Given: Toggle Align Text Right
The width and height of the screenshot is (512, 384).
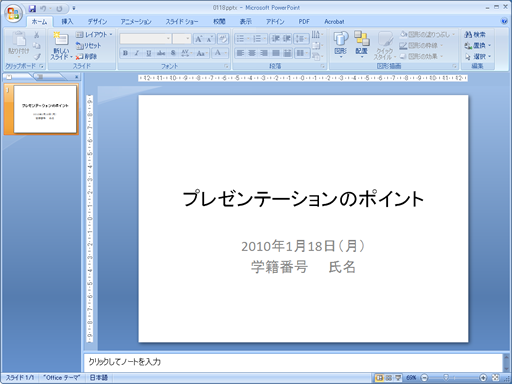Looking at the screenshot, I should [264, 53].
